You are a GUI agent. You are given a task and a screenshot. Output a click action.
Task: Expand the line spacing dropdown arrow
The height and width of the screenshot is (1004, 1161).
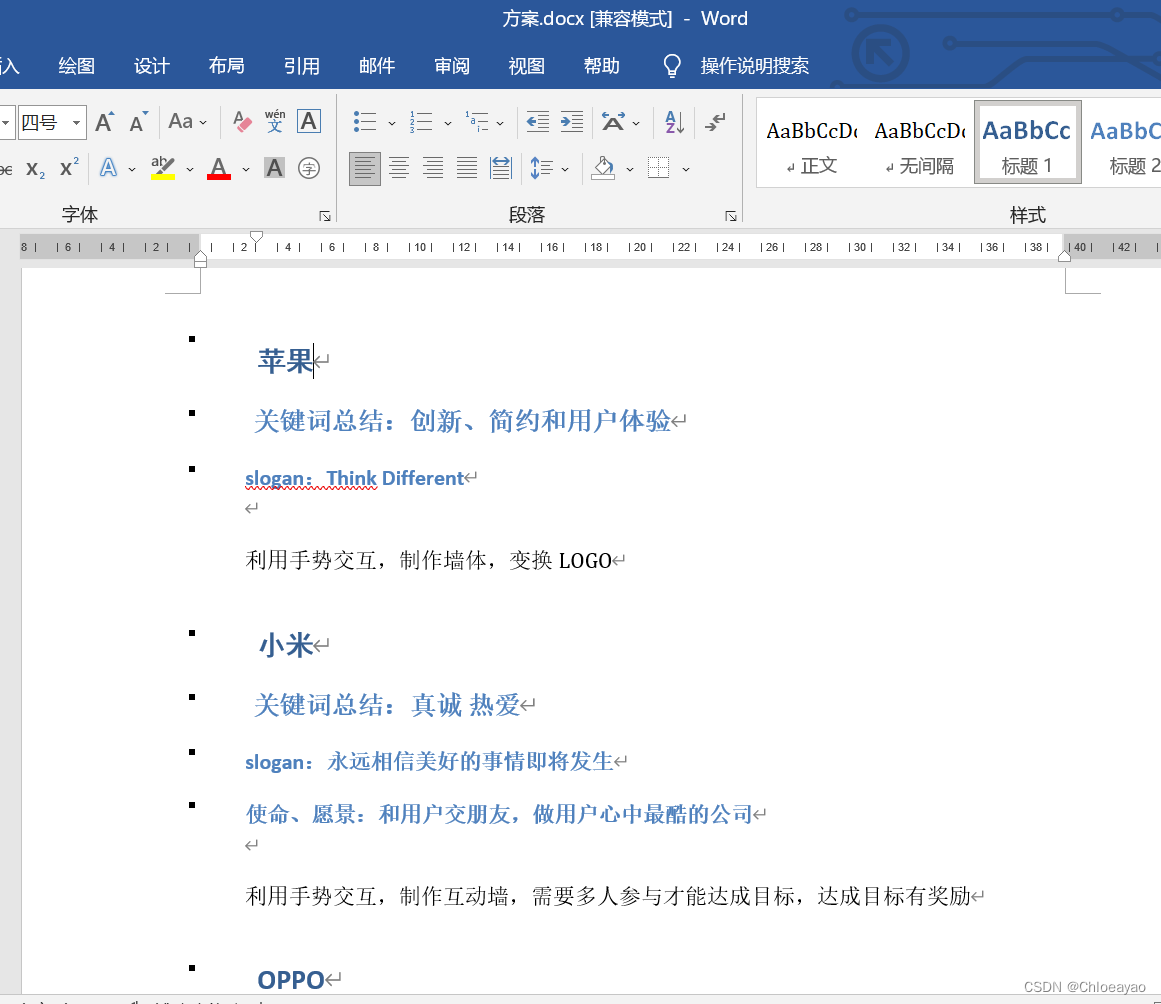565,170
